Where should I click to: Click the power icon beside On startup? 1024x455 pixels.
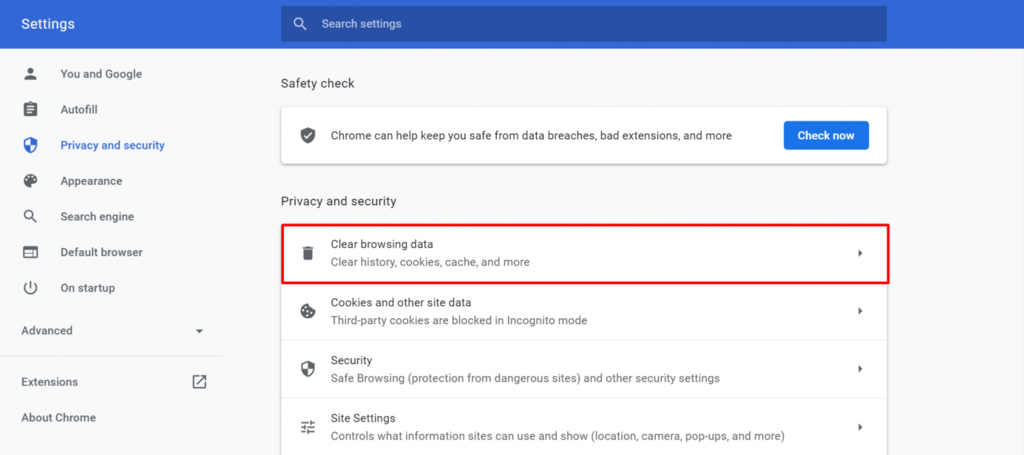pos(31,288)
